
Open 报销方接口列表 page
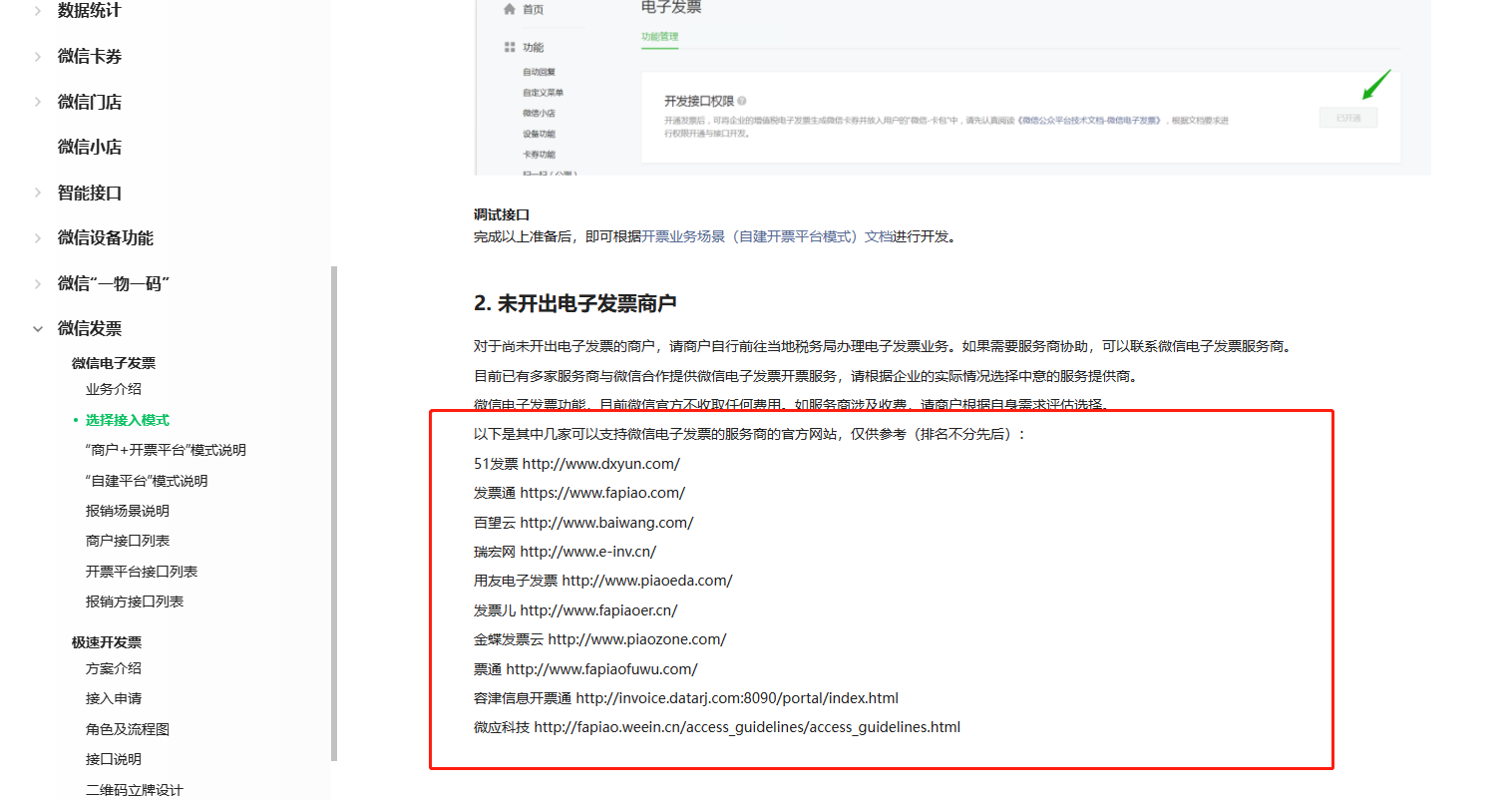(135, 601)
